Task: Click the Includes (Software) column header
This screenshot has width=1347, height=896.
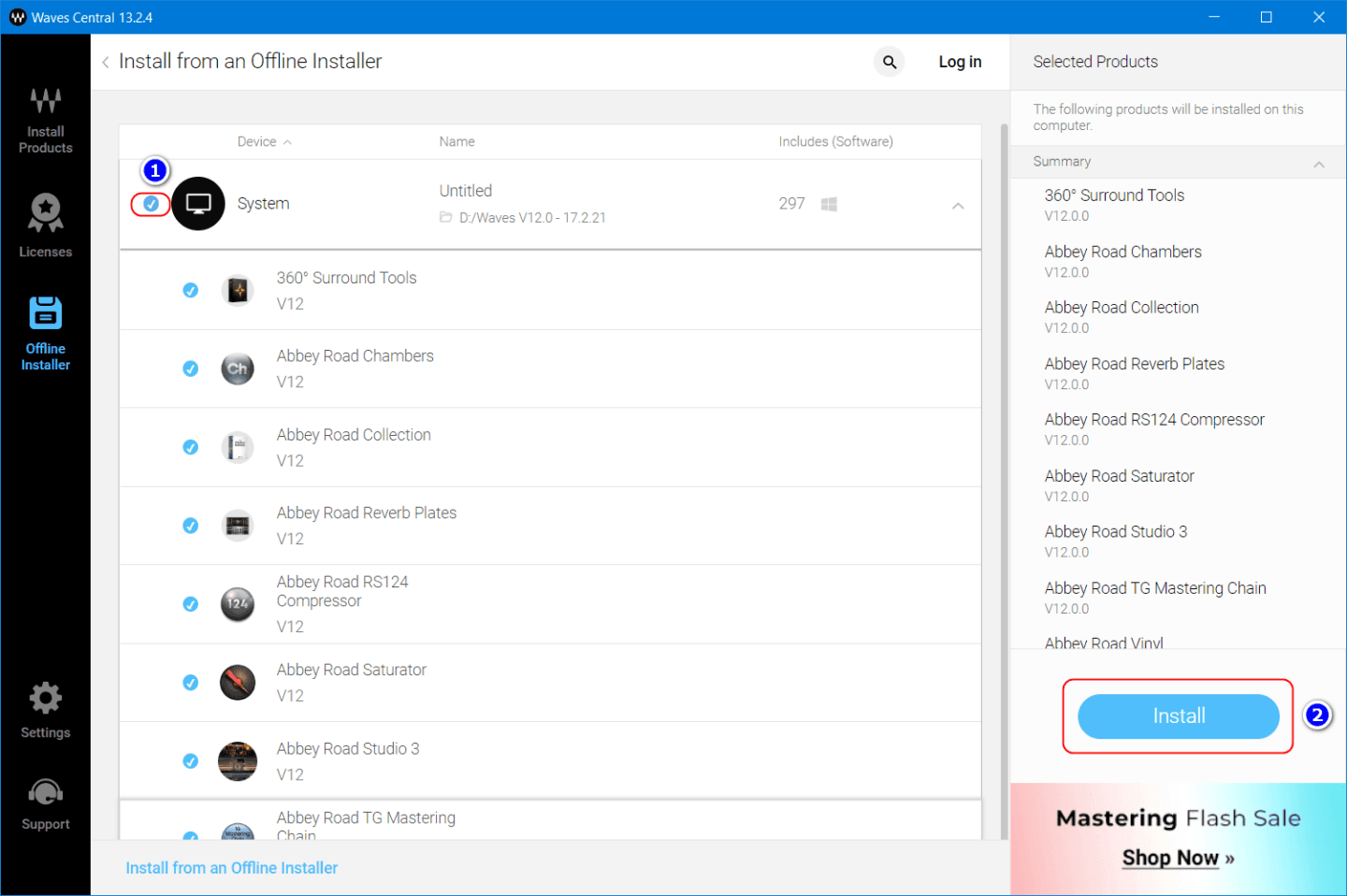Action: 836,142
